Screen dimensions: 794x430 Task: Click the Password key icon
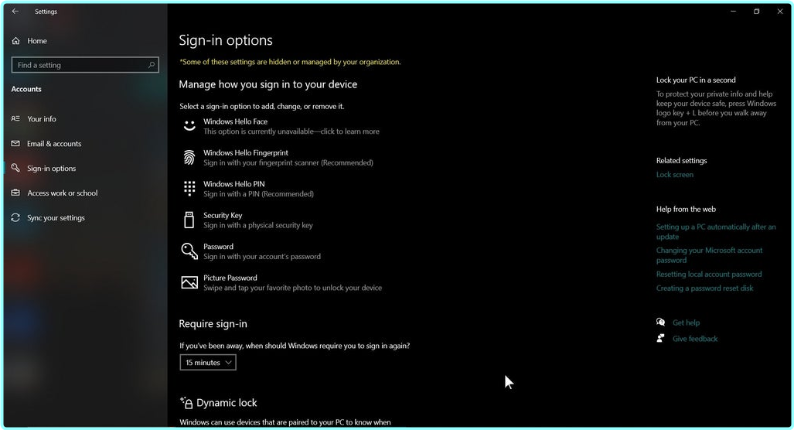[x=189, y=251]
